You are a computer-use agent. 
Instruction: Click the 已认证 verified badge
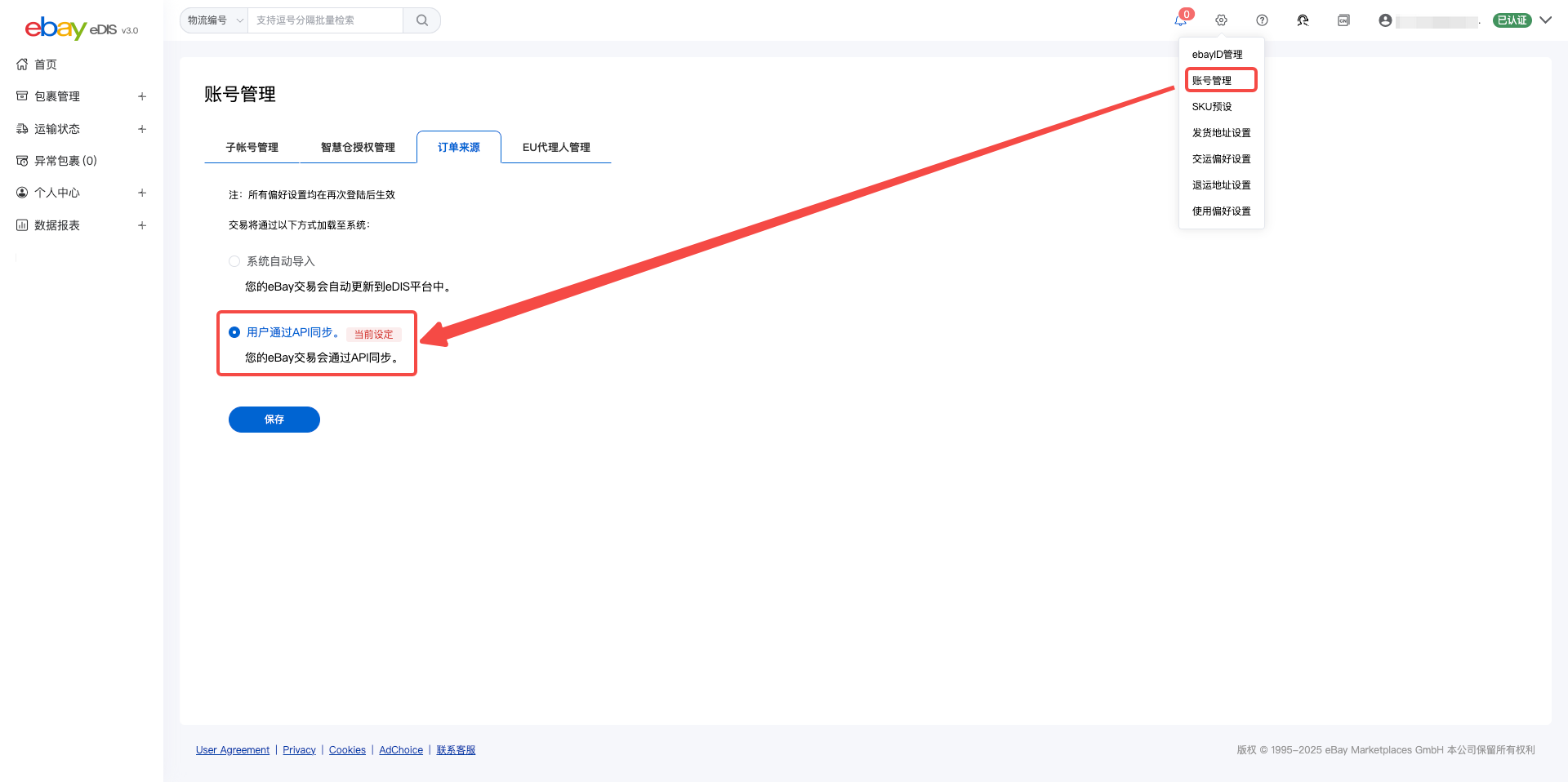pyautogui.click(x=1512, y=20)
